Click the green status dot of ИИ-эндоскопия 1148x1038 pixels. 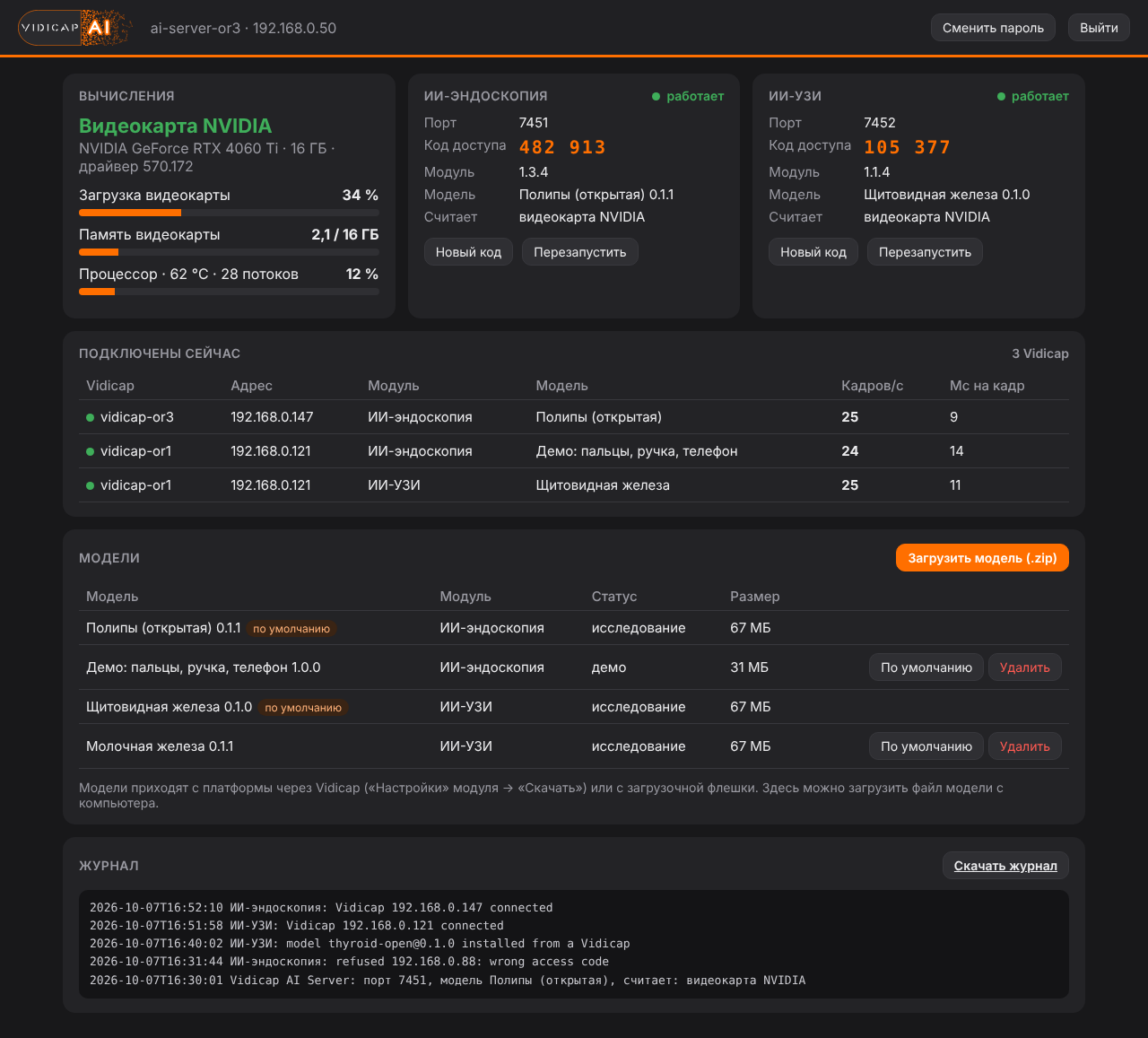pyautogui.click(x=656, y=97)
